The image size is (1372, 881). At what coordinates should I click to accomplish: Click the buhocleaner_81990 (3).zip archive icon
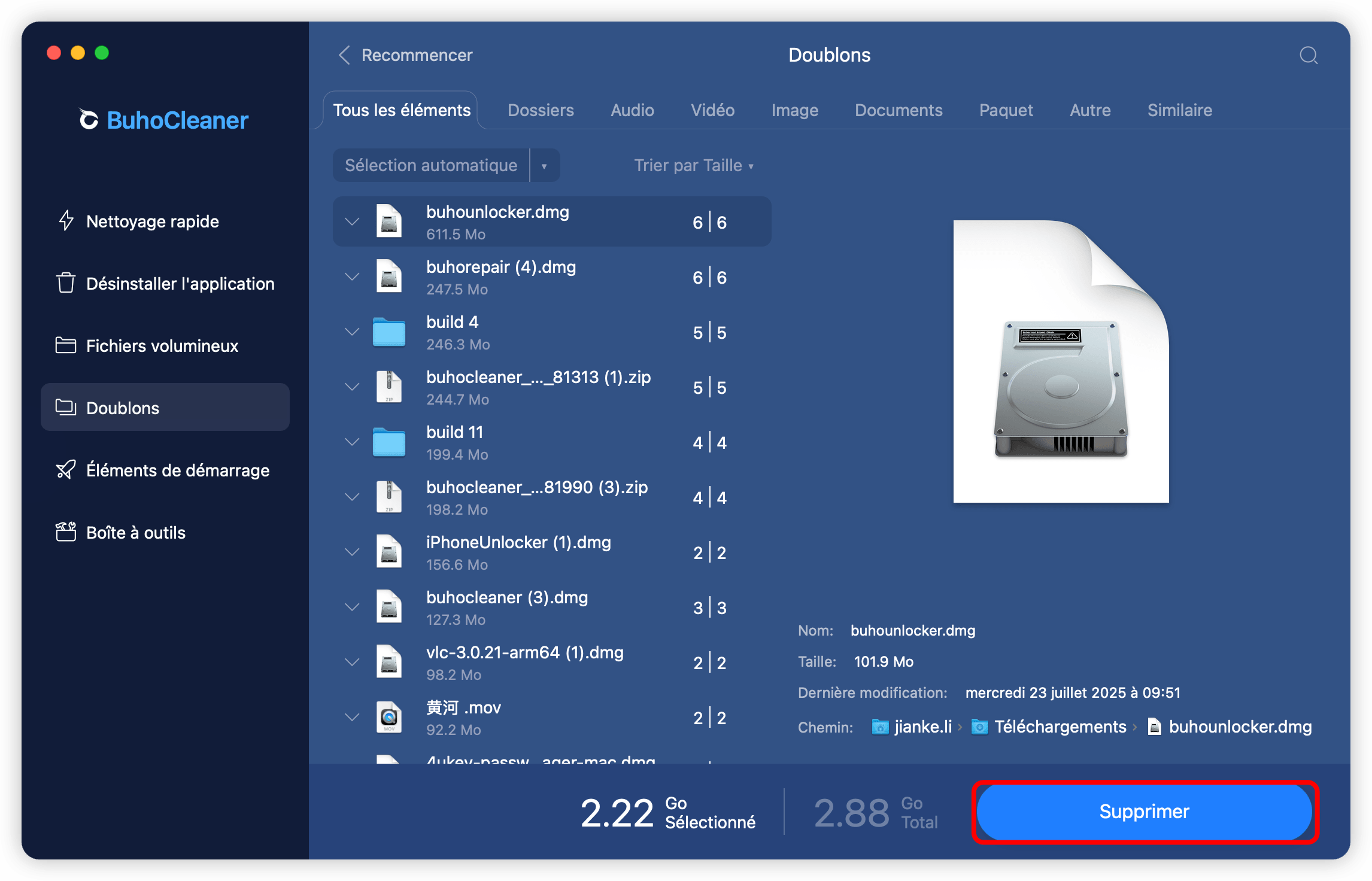389,497
